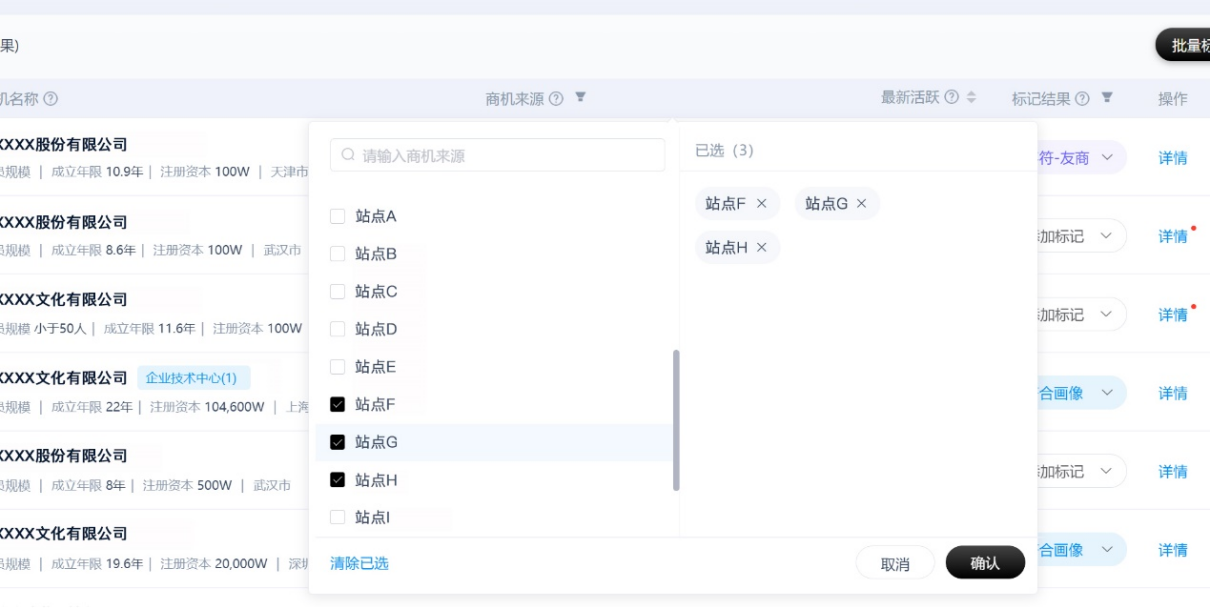Click the help icon next to 商机来源
Viewport: 1210px width, 609px height.
556,99
